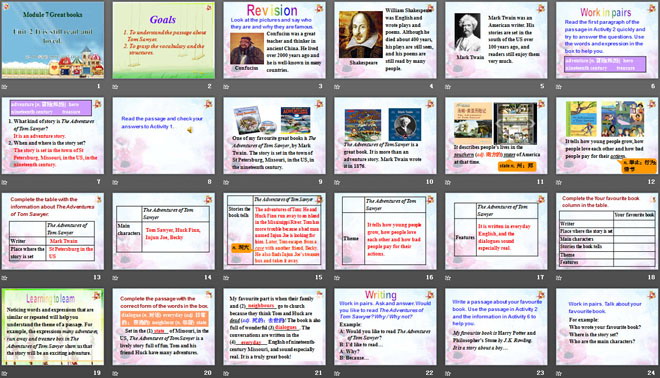Viewport: 660px width, 378px height.
Task: Click the animation star icon under slide 3
Action: pos(226,87)
